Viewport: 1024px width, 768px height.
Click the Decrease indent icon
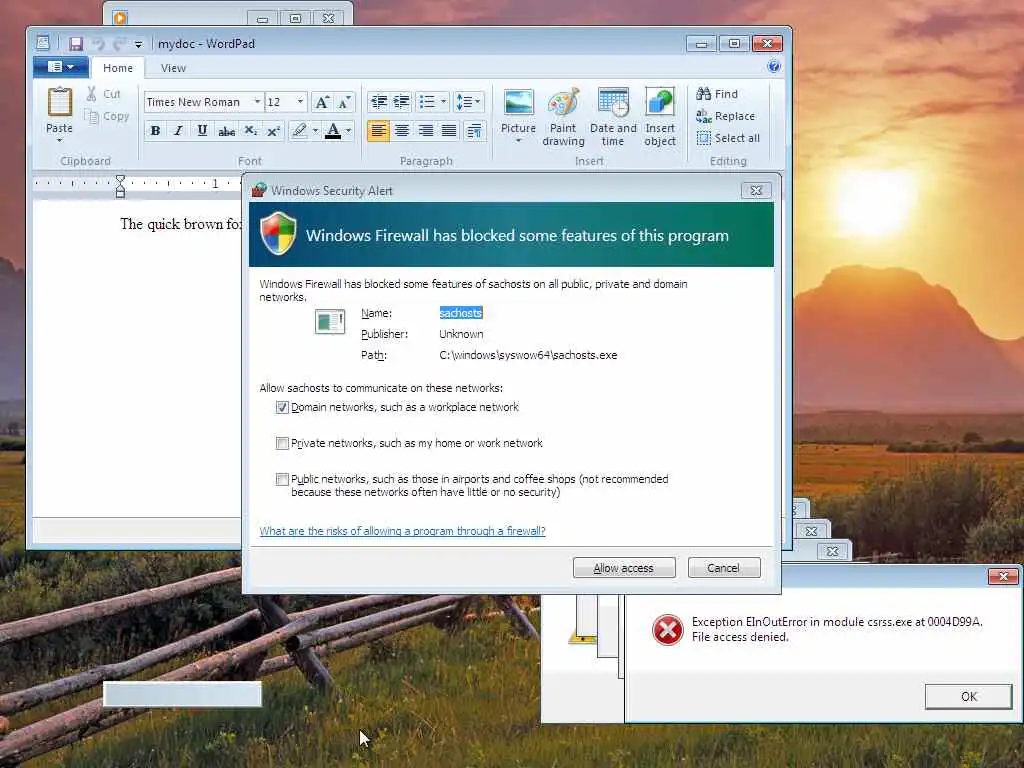coord(379,102)
